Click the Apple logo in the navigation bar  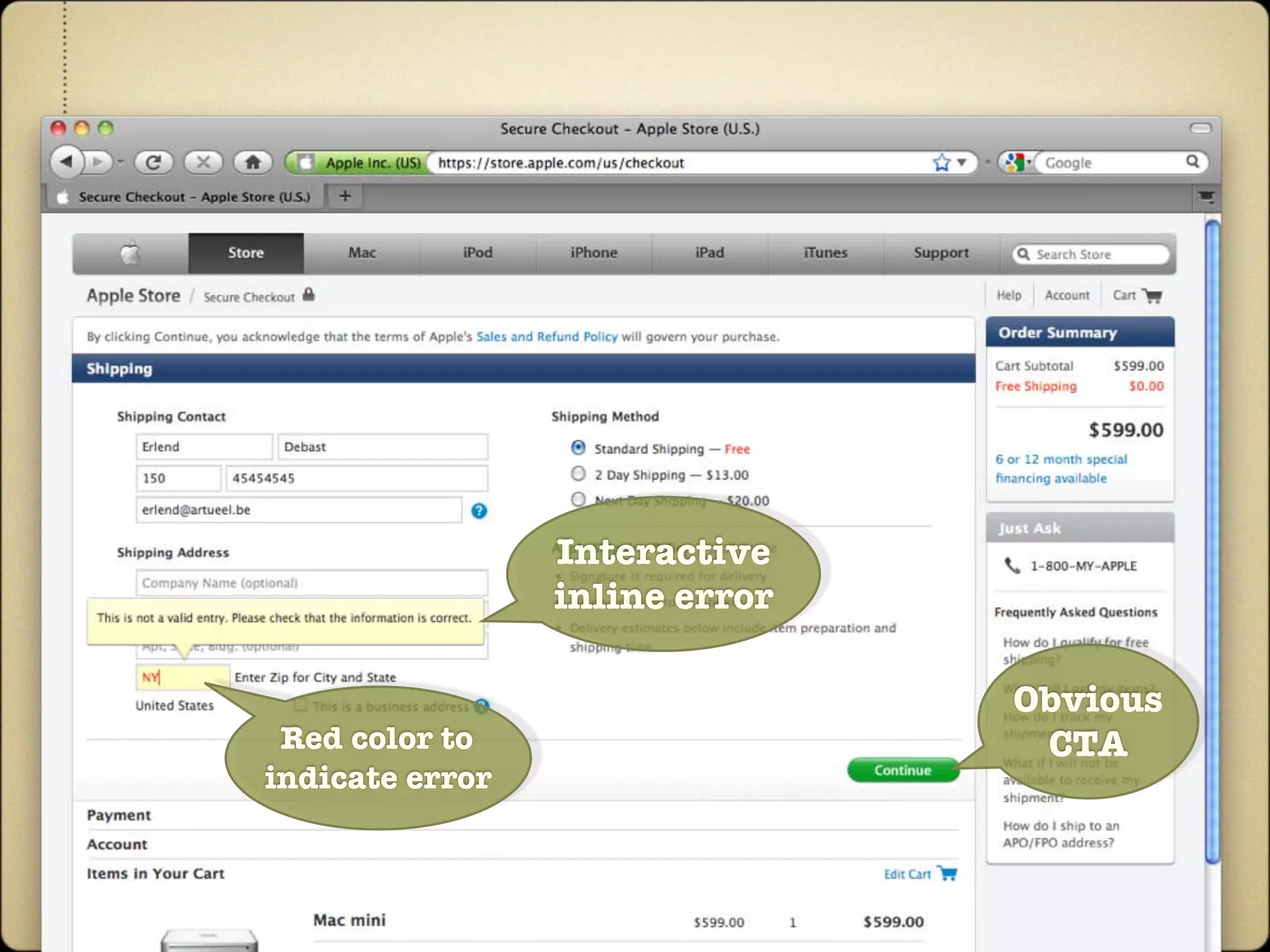pos(130,253)
